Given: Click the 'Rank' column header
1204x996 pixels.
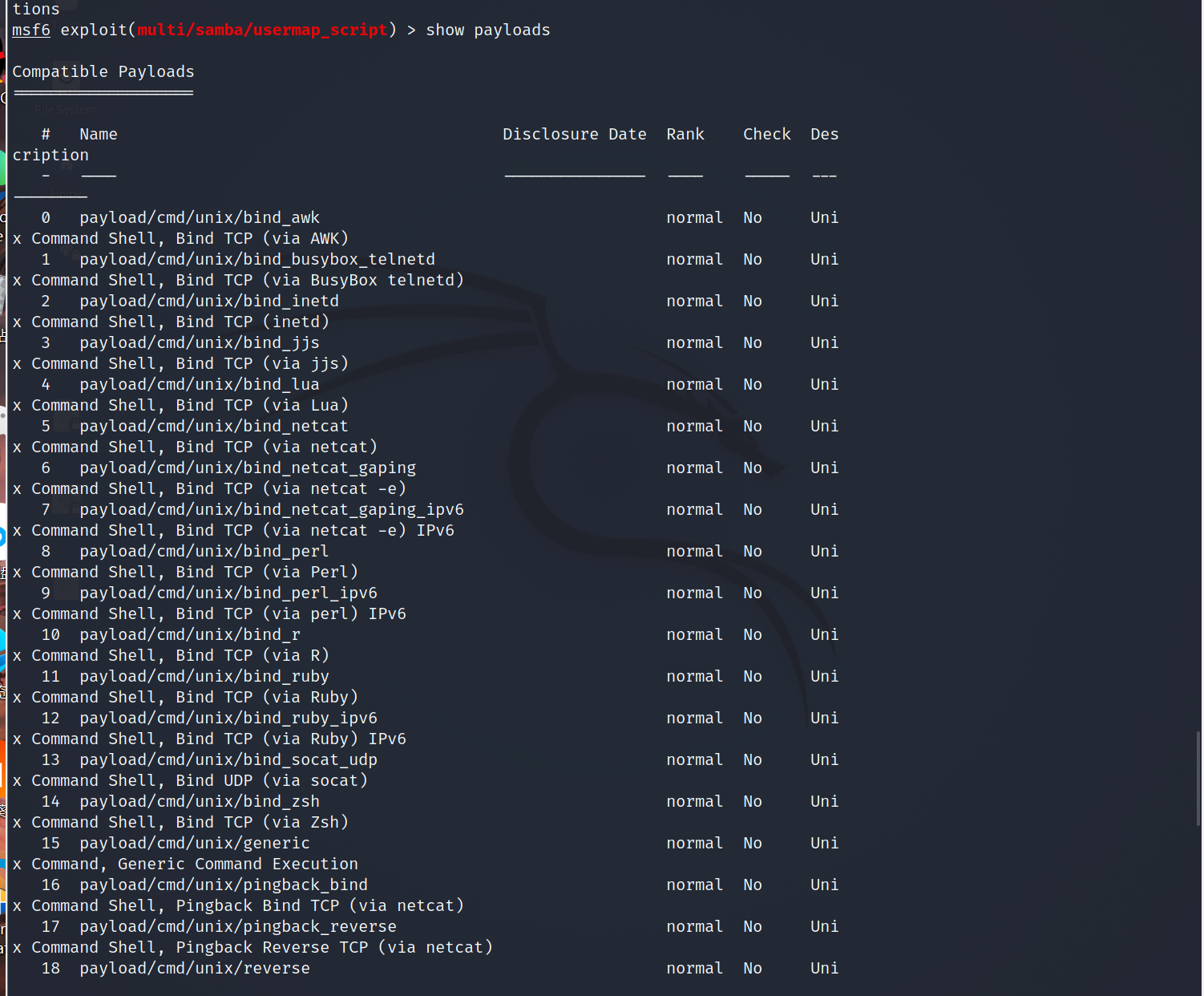Looking at the screenshot, I should pyautogui.click(x=685, y=134).
